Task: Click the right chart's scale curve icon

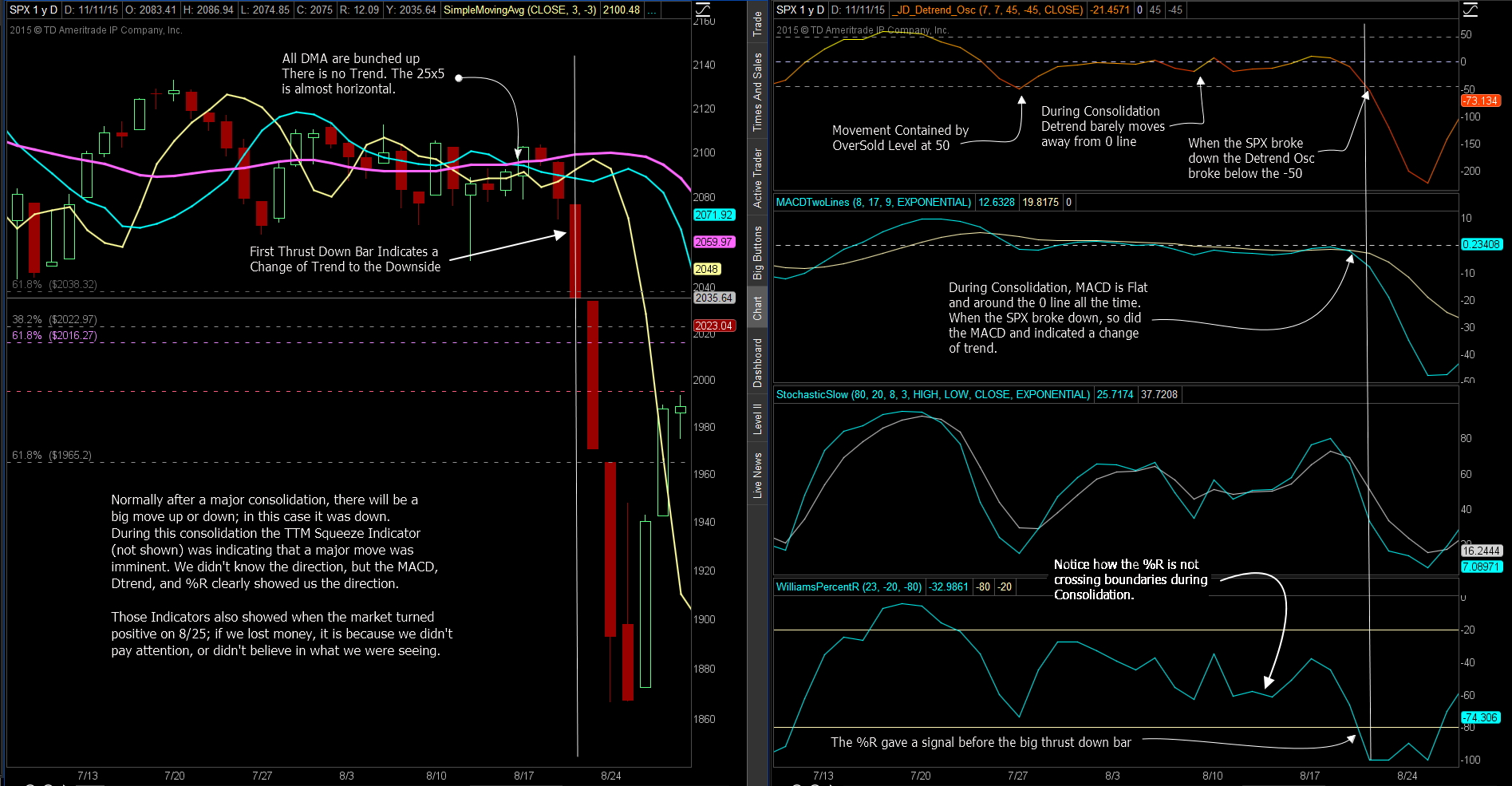Action: 1470,10
